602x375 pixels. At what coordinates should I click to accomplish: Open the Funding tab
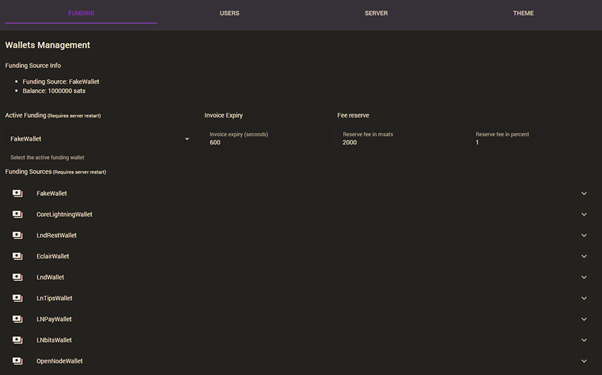(x=81, y=13)
